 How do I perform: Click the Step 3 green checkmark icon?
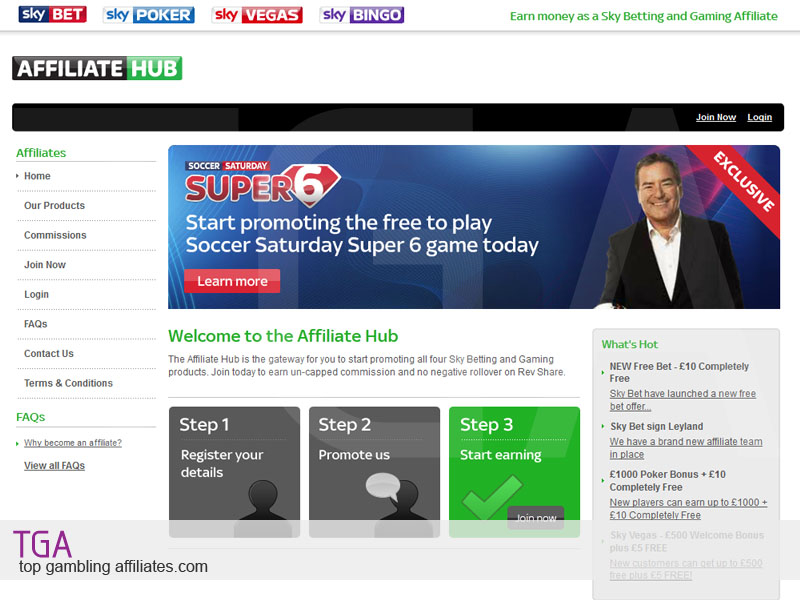[492, 496]
